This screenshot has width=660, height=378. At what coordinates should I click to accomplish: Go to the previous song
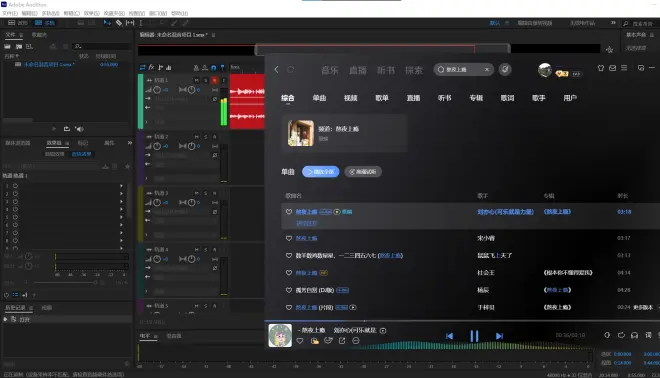(x=449, y=336)
